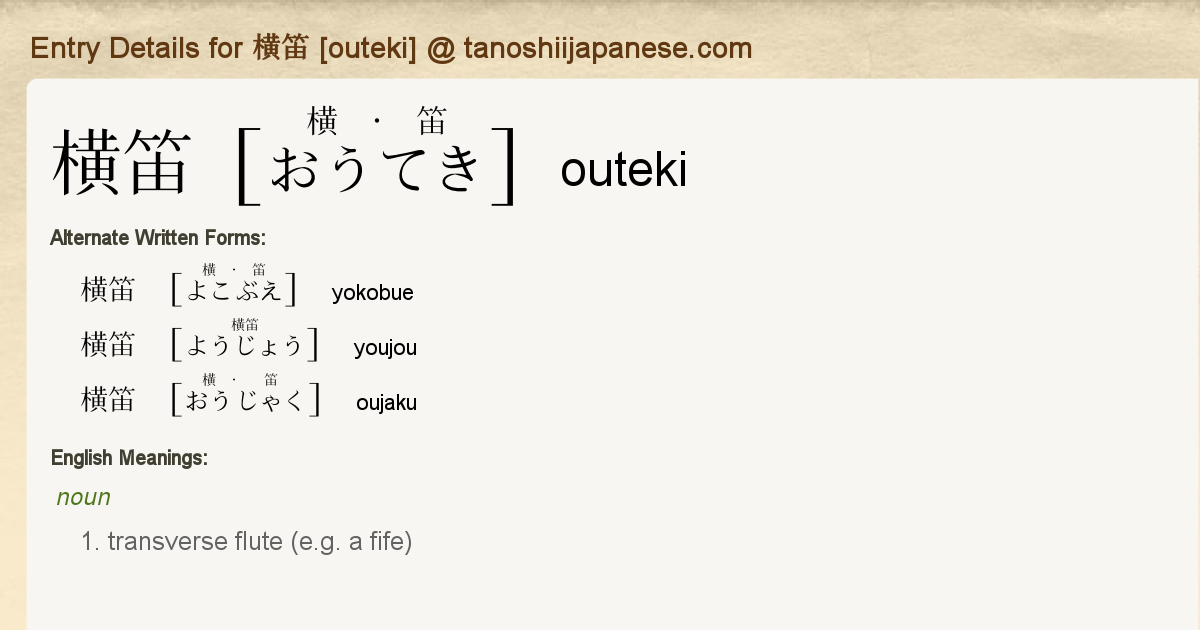This screenshot has width=1200, height=630.
Task: Select the 横笛 kanji beside よこぶえ
Action: tap(108, 290)
